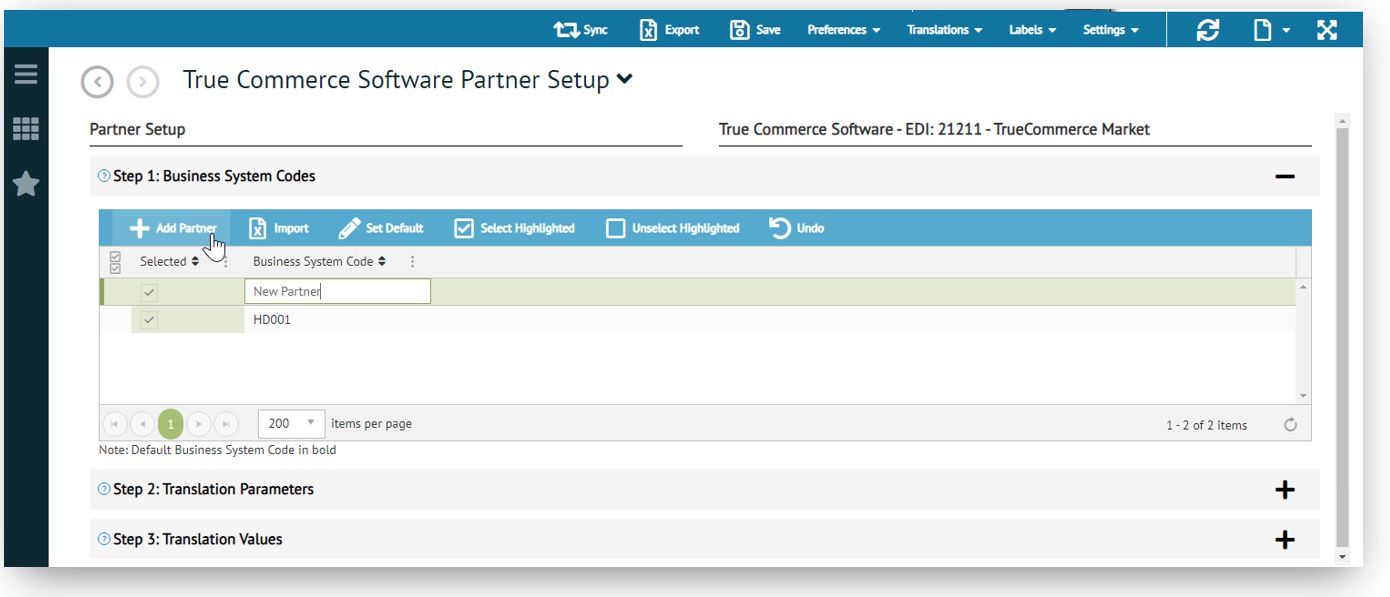1390x597 pixels.
Task: Click the Sync icon in the top bar
Action: (564, 29)
